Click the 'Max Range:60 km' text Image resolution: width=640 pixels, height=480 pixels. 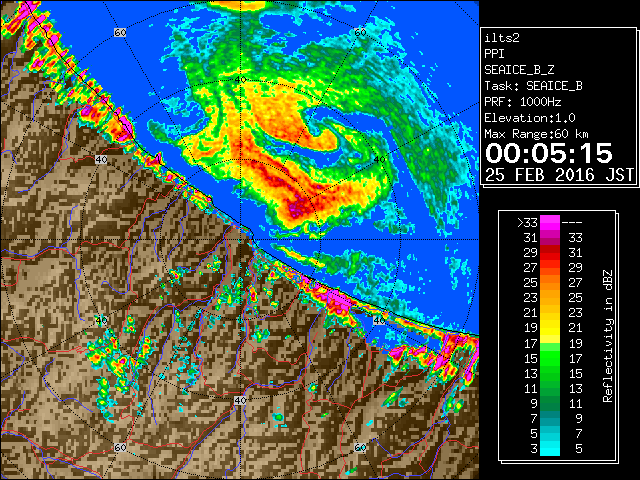pyautogui.click(x=537, y=134)
